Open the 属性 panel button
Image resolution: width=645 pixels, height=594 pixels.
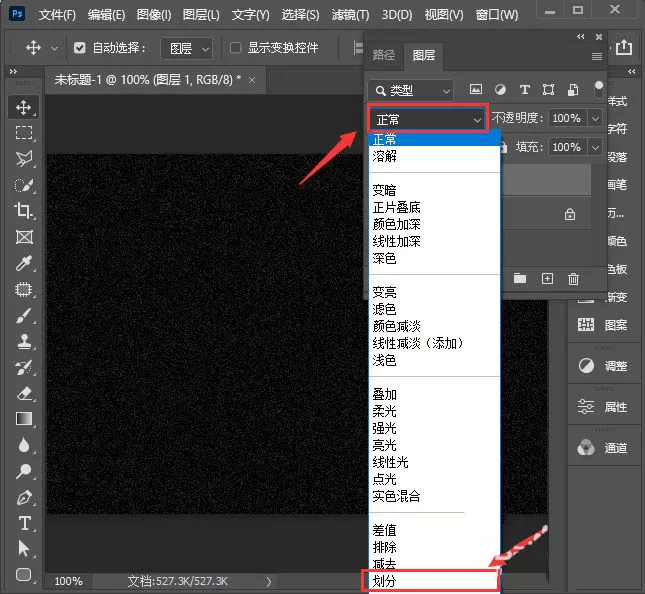(603, 407)
